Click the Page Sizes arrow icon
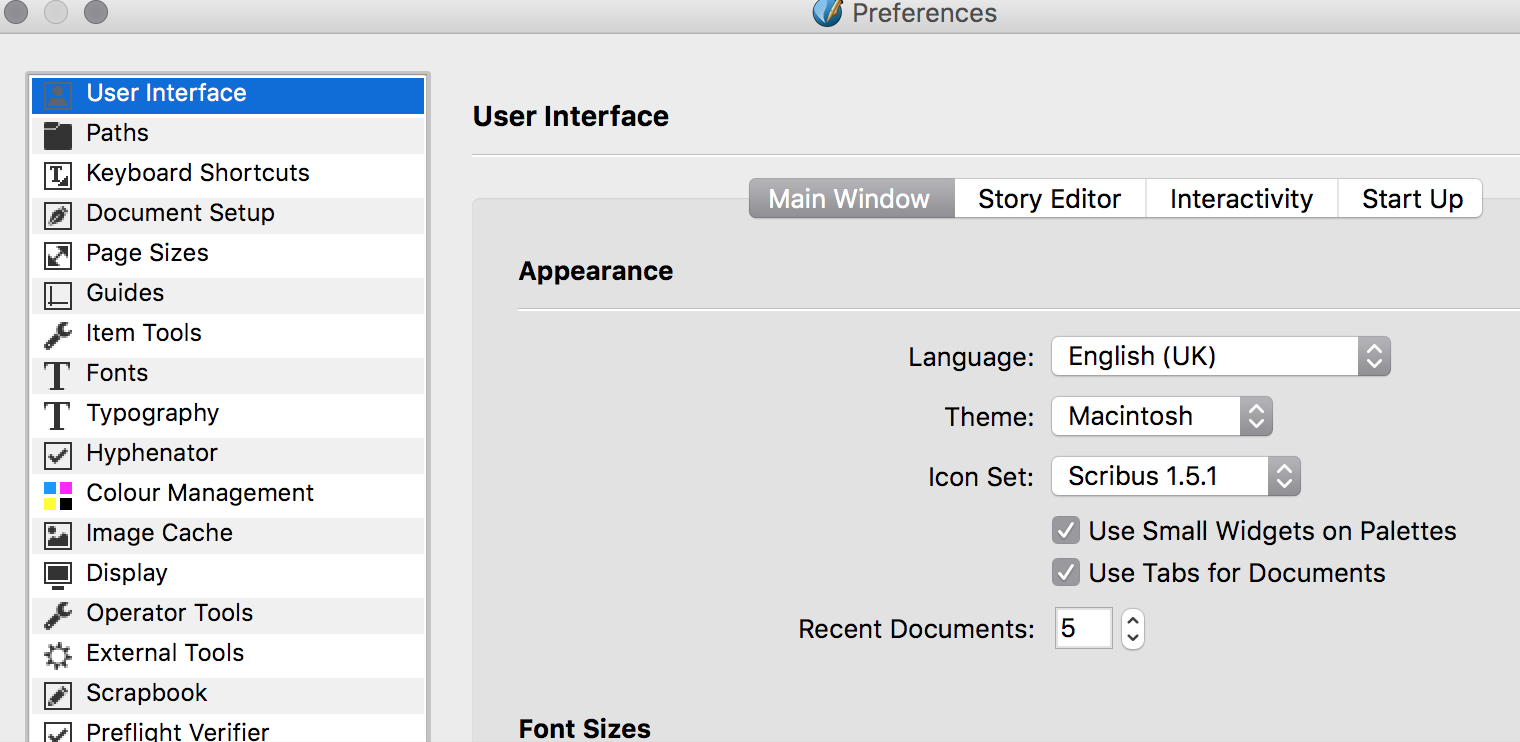This screenshot has width=1520, height=742. pos(58,254)
